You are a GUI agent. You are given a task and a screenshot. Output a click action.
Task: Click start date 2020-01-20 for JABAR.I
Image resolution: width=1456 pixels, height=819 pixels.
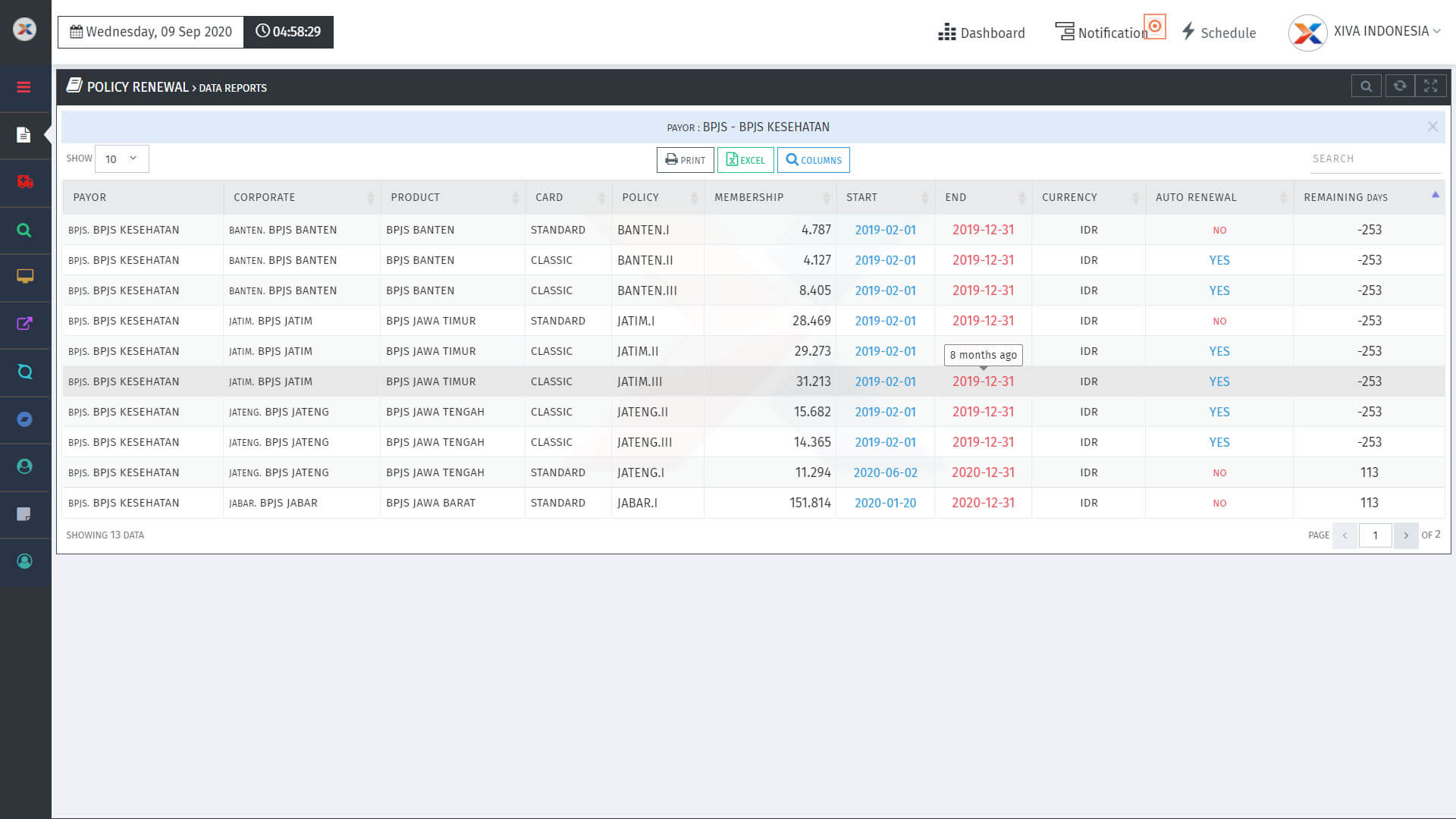coord(885,503)
